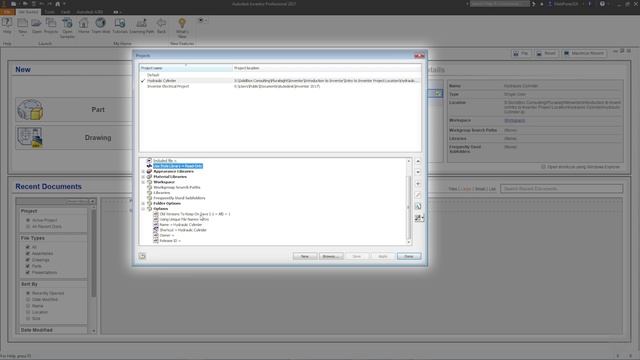
Task: Open the Learning Path ribbon icon
Action: click(142, 24)
